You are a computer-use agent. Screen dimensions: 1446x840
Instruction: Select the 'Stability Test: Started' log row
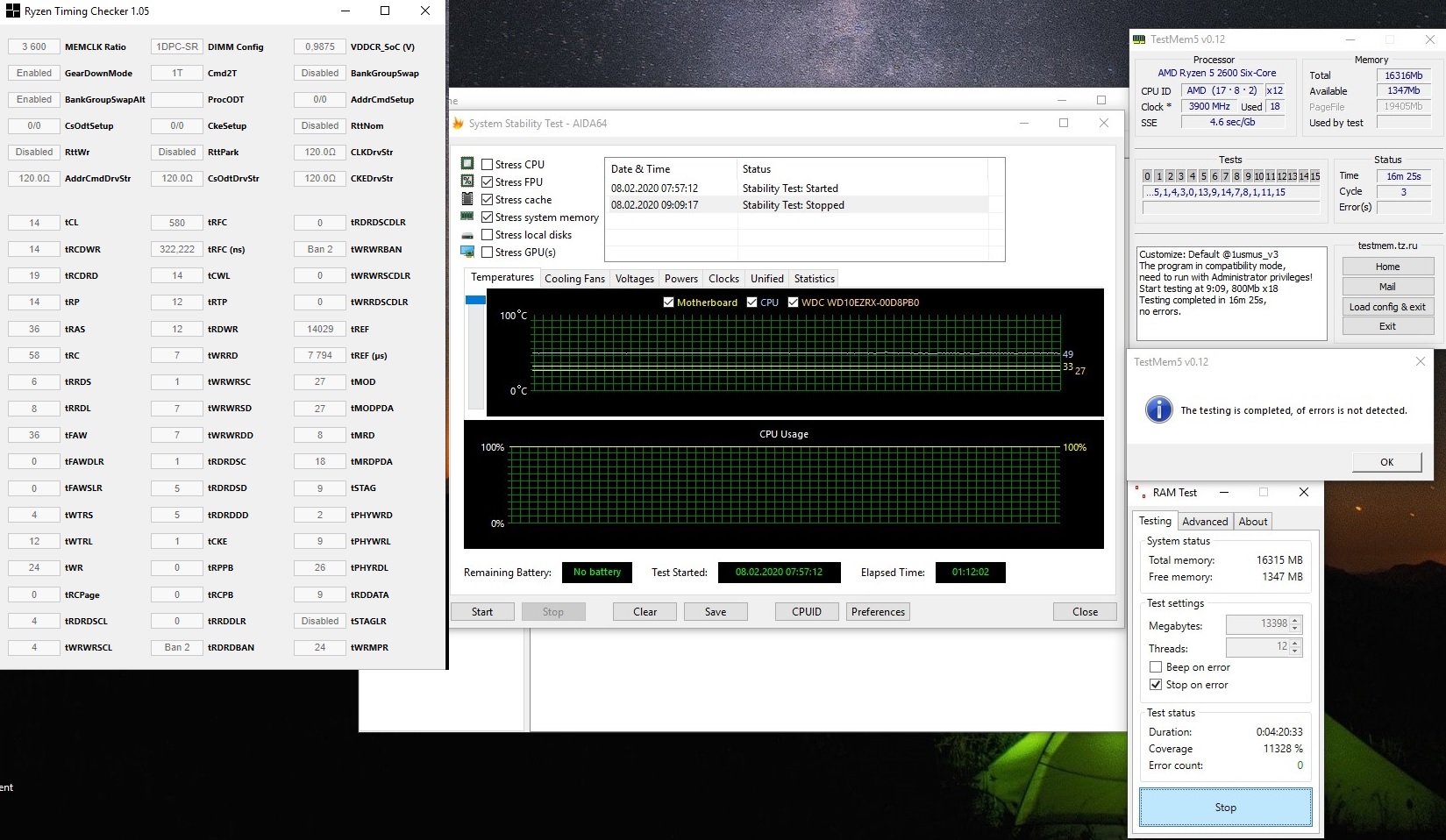(x=796, y=189)
